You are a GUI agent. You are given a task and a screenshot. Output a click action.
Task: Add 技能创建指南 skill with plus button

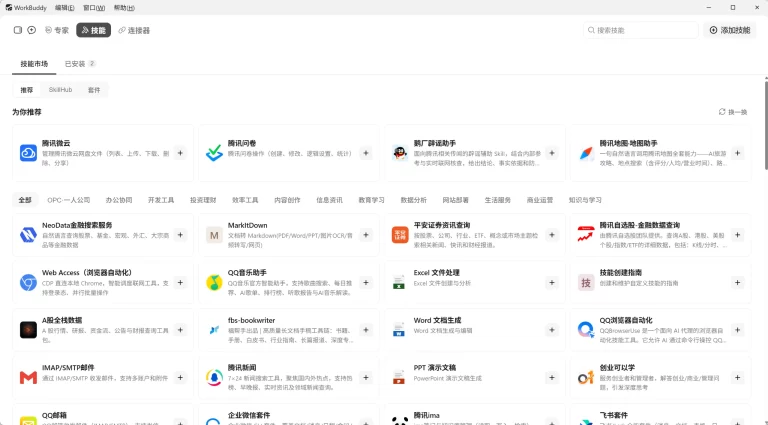[x=737, y=283]
